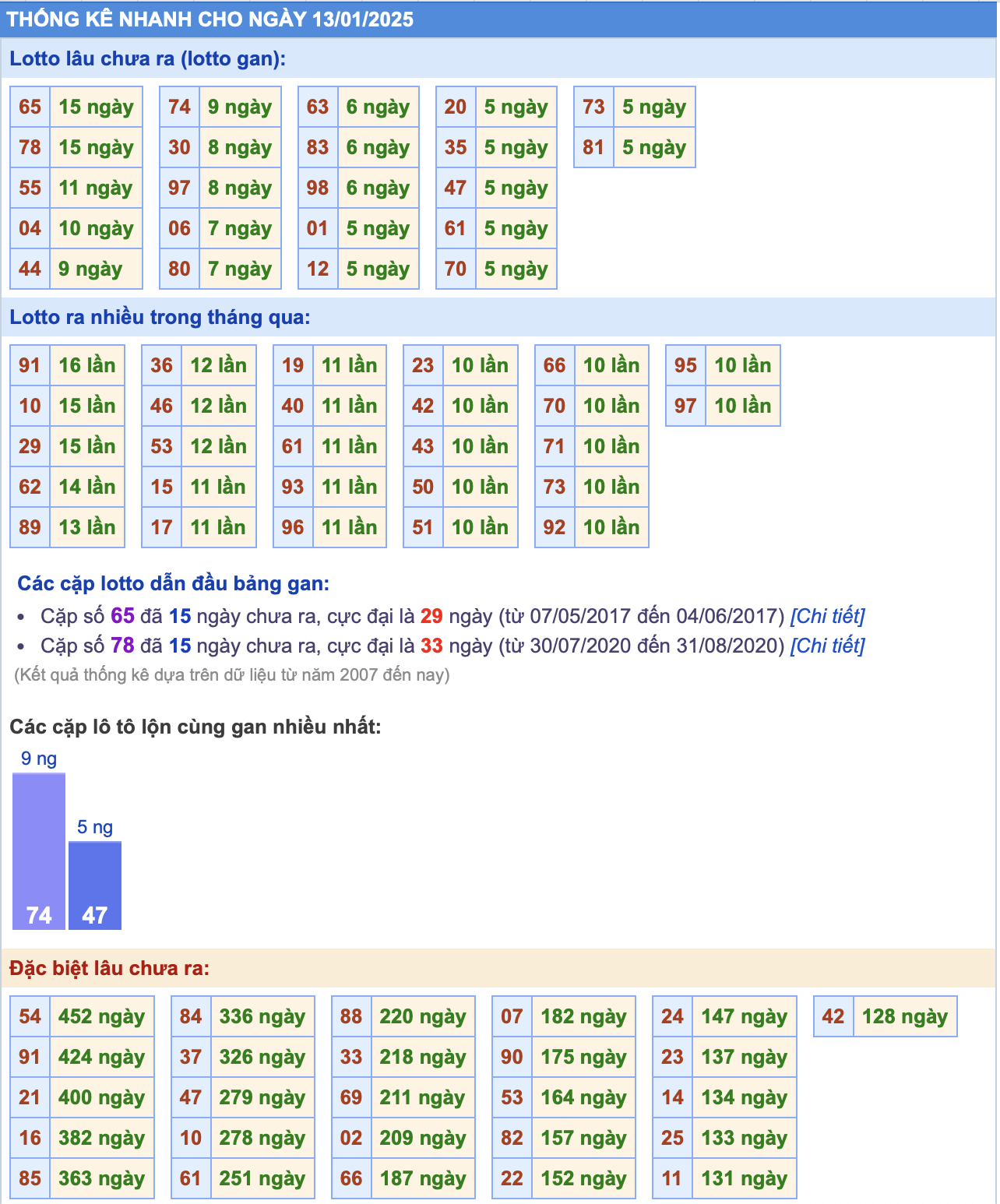The width and height of the screenshot is (1000, 1204).
Task: Select lotto gan number 44
Action: (x=30, y=269)
